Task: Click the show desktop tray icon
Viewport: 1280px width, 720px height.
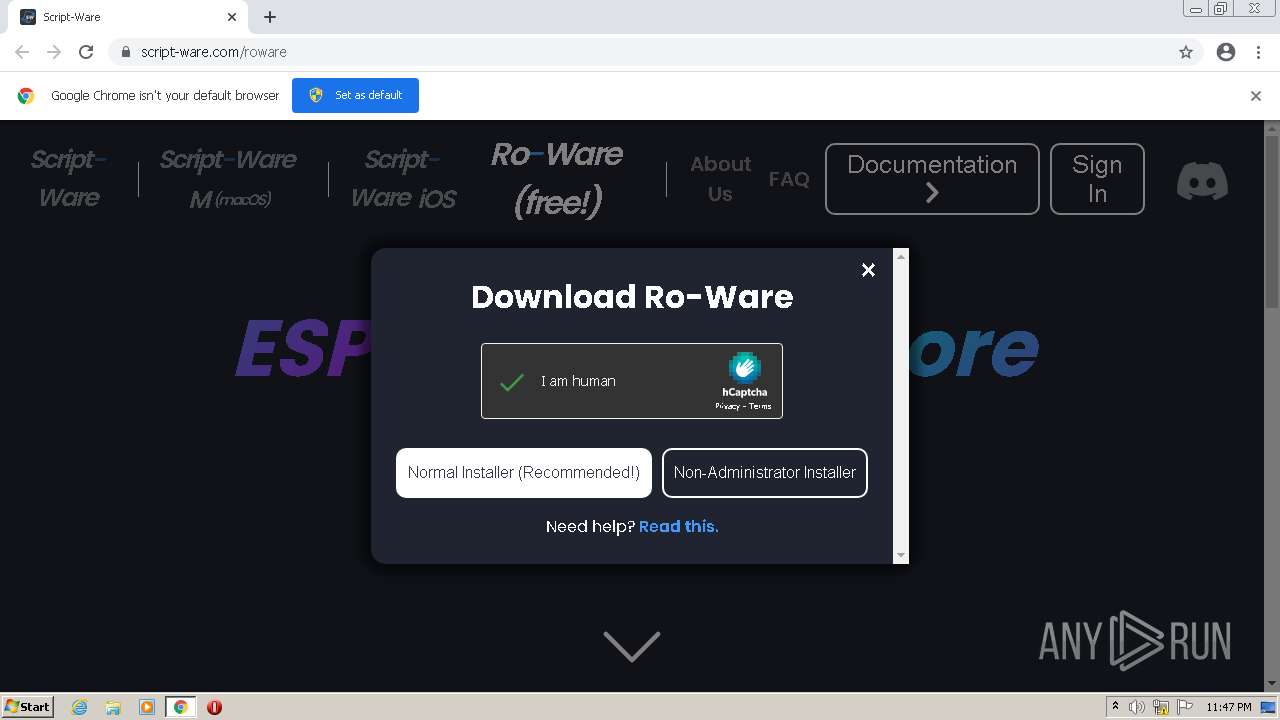Action: click(1268, 707)
